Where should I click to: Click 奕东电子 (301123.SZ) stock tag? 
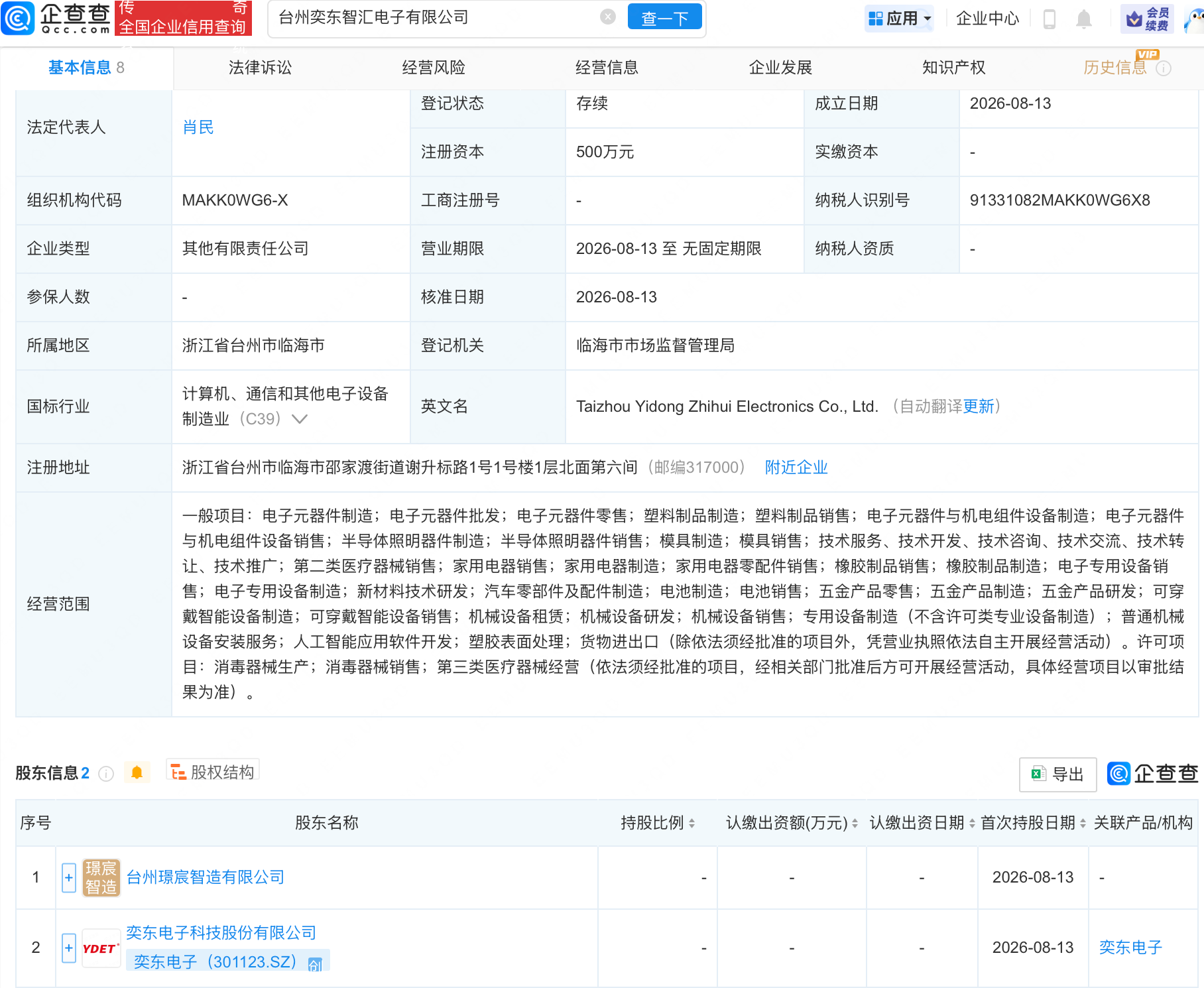228,962
